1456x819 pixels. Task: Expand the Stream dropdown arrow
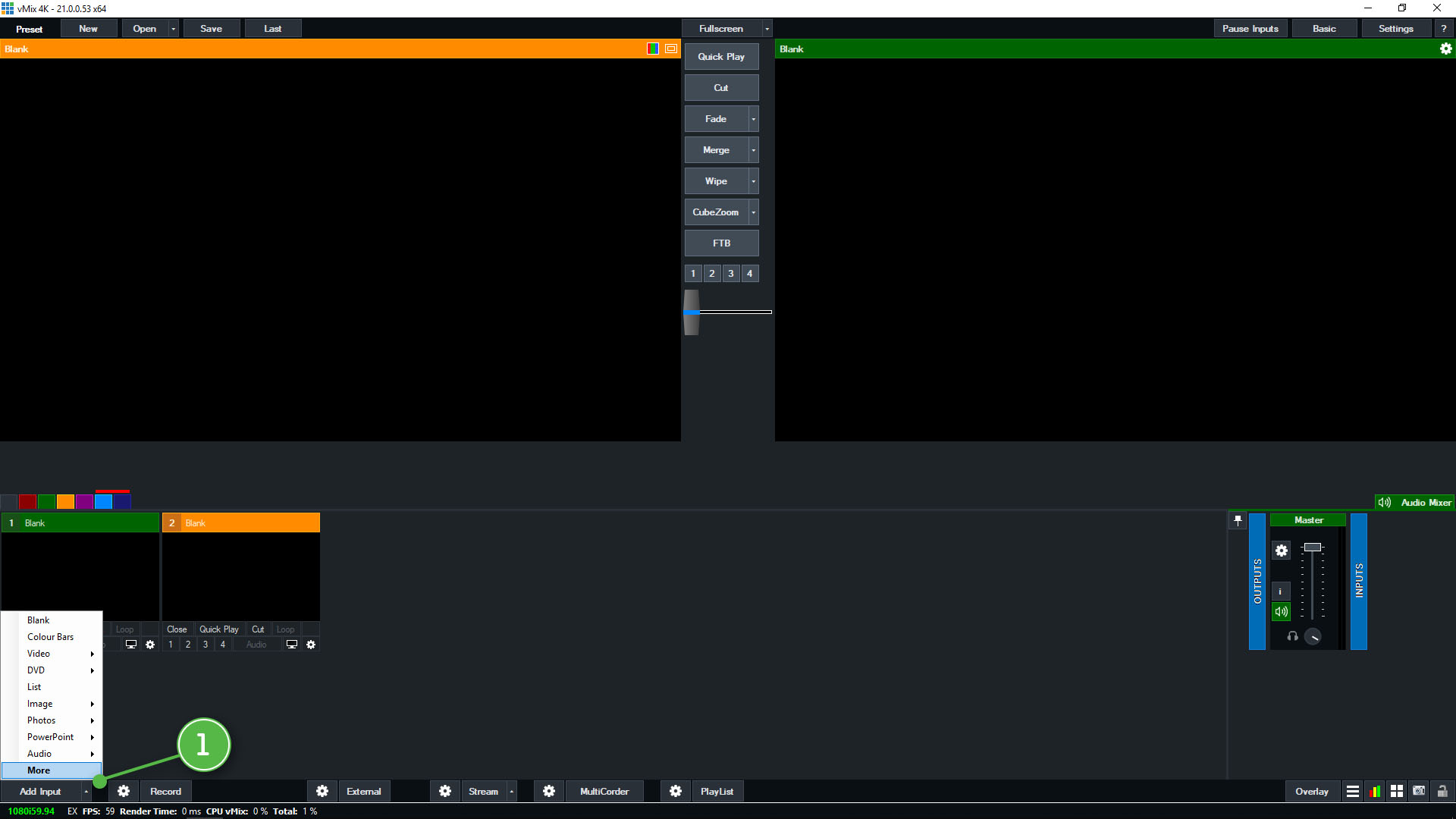[511, 791]
